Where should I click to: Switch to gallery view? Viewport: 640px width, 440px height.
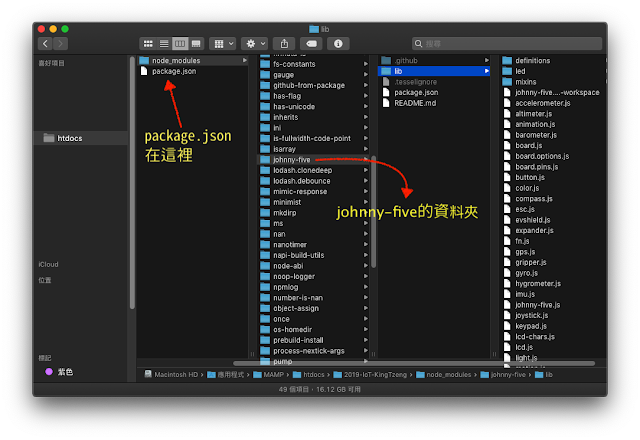[196, 44]
